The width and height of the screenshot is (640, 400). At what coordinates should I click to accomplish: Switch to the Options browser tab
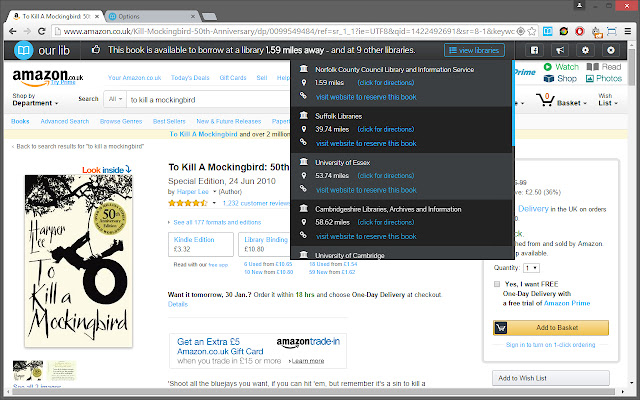pyautogui.click(x=152, y=16)
